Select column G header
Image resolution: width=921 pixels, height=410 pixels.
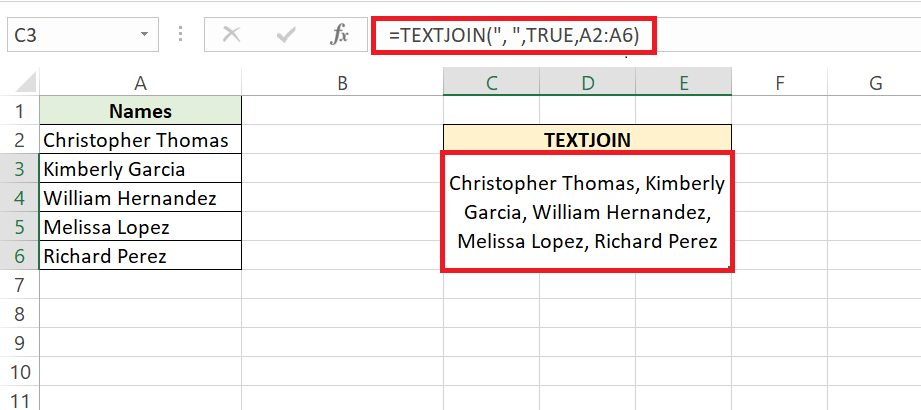[x=875, y=84]
